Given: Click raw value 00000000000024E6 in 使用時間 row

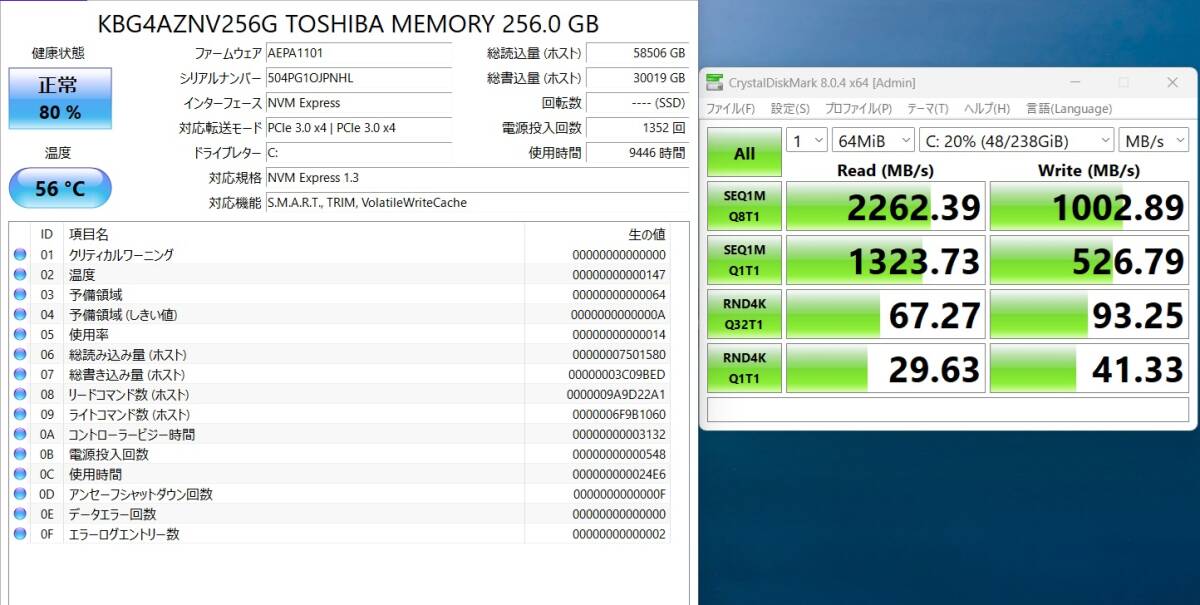Looking at the screenshot, I should point(619,474).
